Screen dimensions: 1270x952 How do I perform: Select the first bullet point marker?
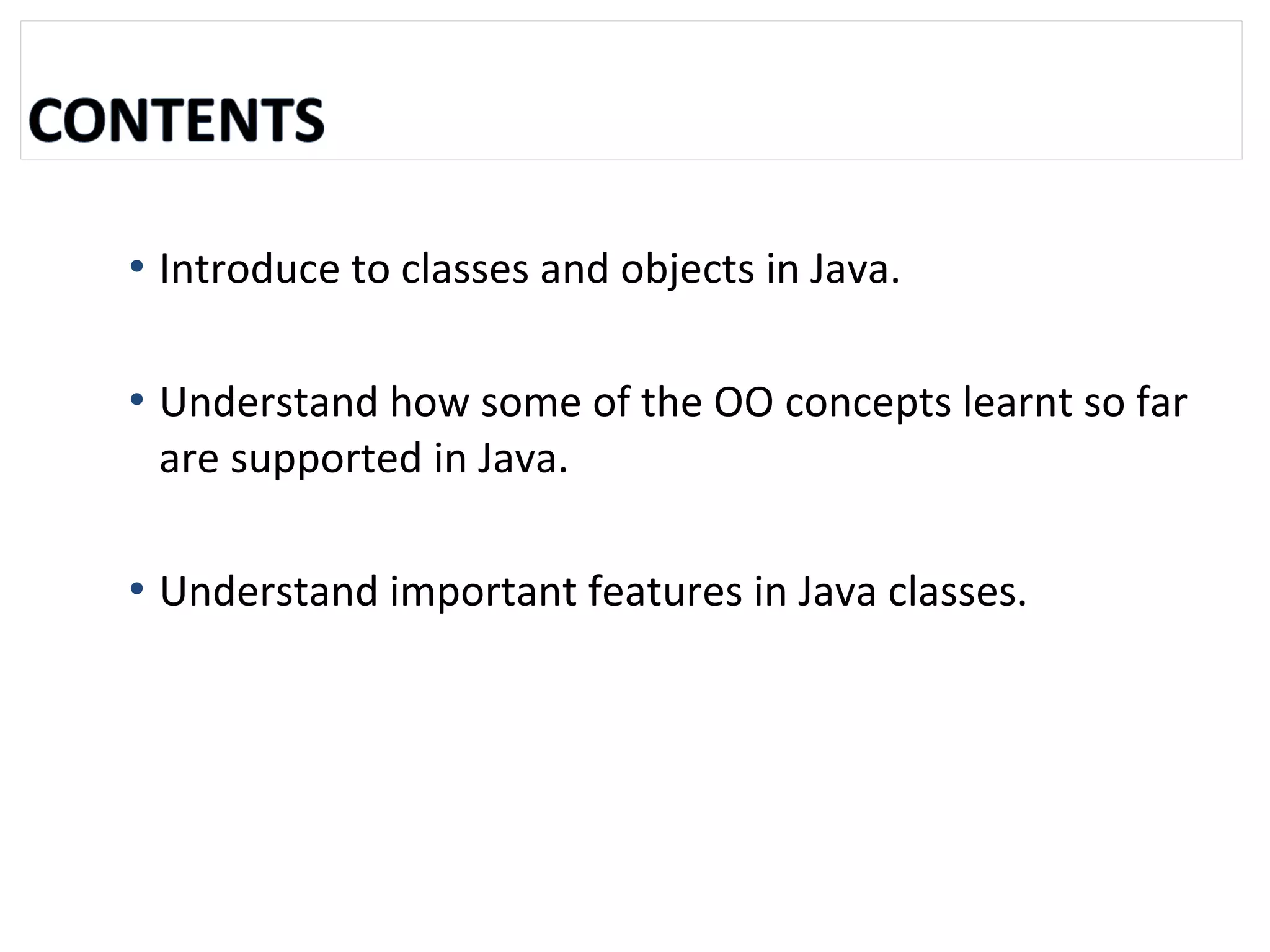tap(137, 267)
